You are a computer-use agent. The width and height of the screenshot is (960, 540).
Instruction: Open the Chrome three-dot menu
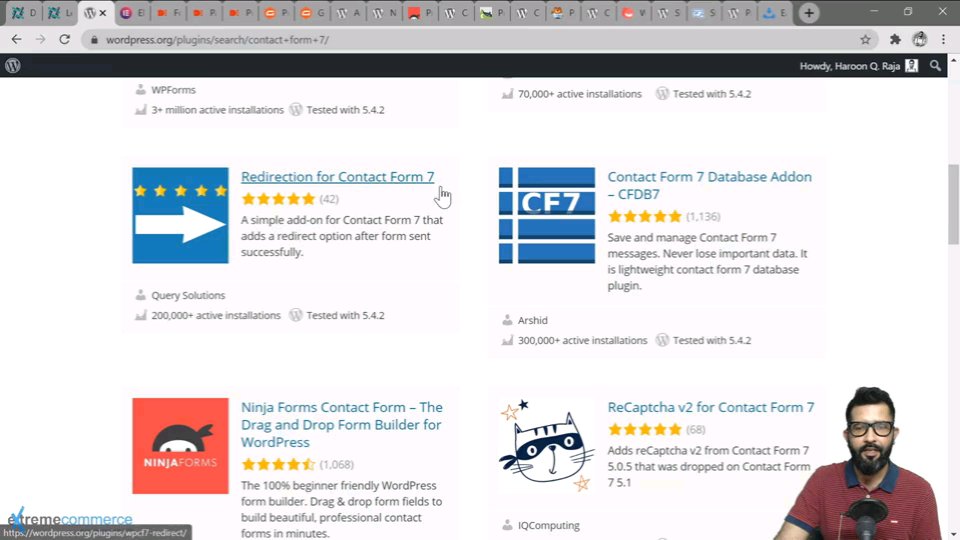pyautogui.click(x=943, y=40)
